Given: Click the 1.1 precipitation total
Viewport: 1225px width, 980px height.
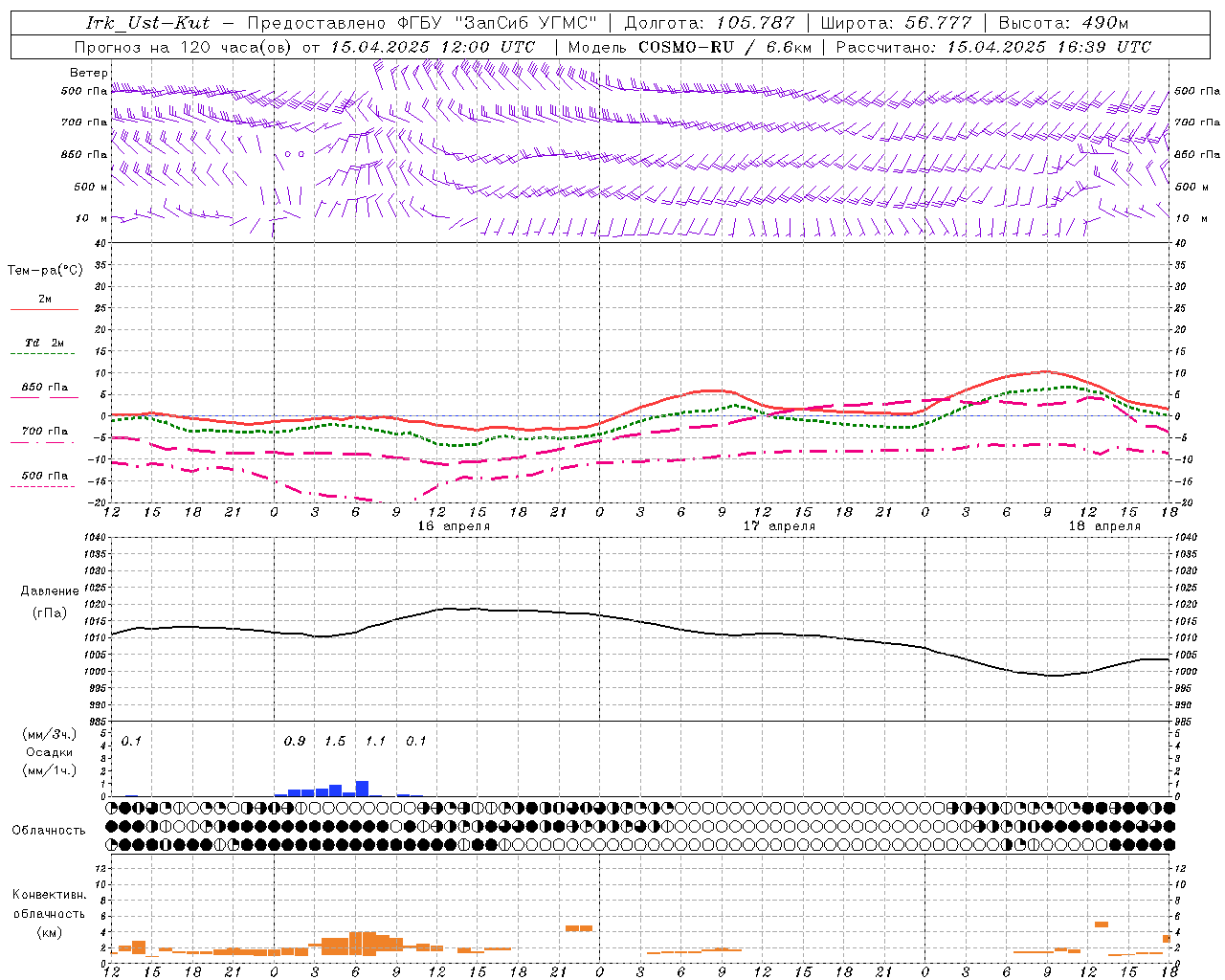Looking at the screenshot, I should tap(375, 741).
